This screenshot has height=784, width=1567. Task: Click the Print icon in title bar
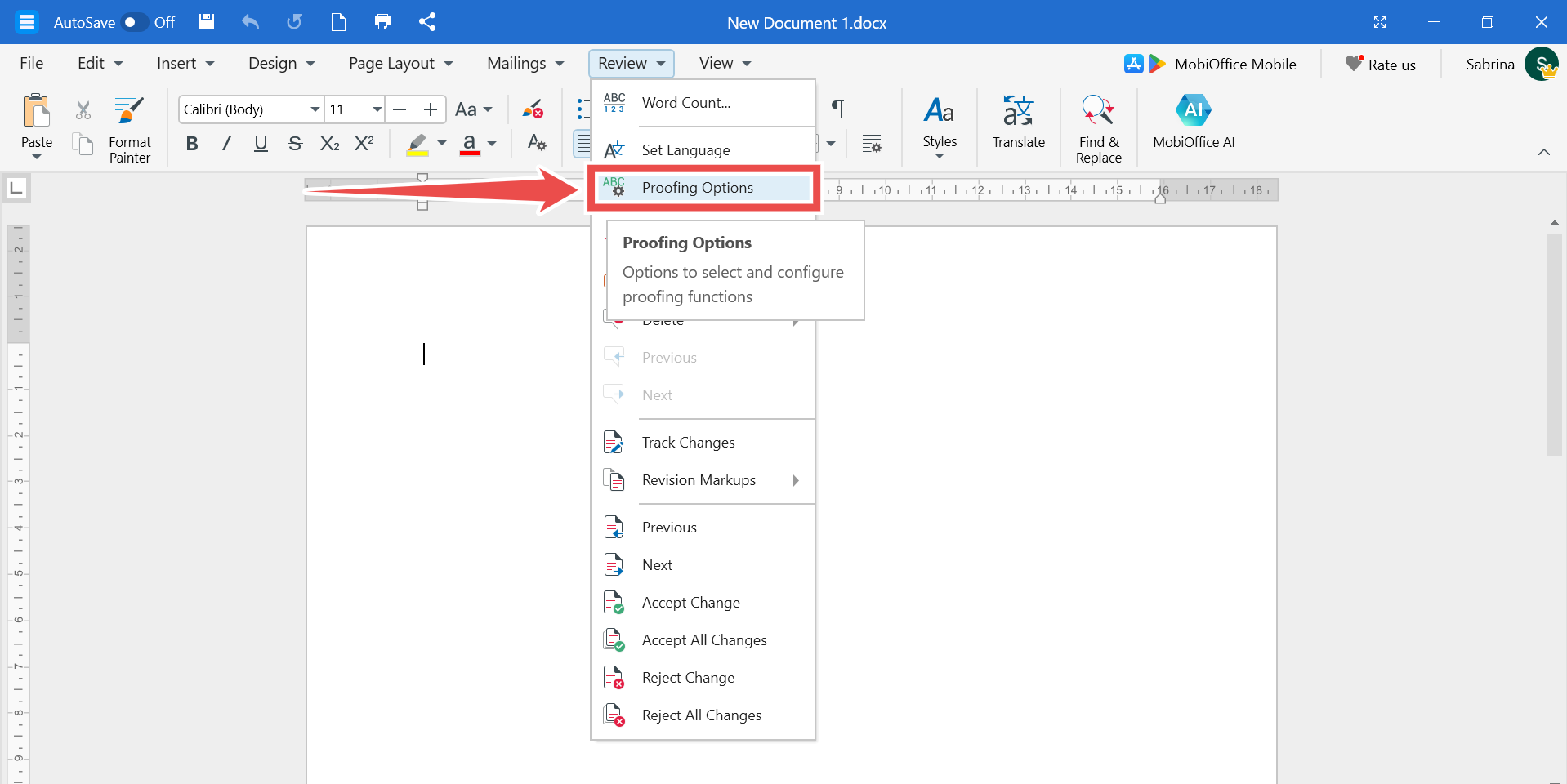(x=382, y=22)
